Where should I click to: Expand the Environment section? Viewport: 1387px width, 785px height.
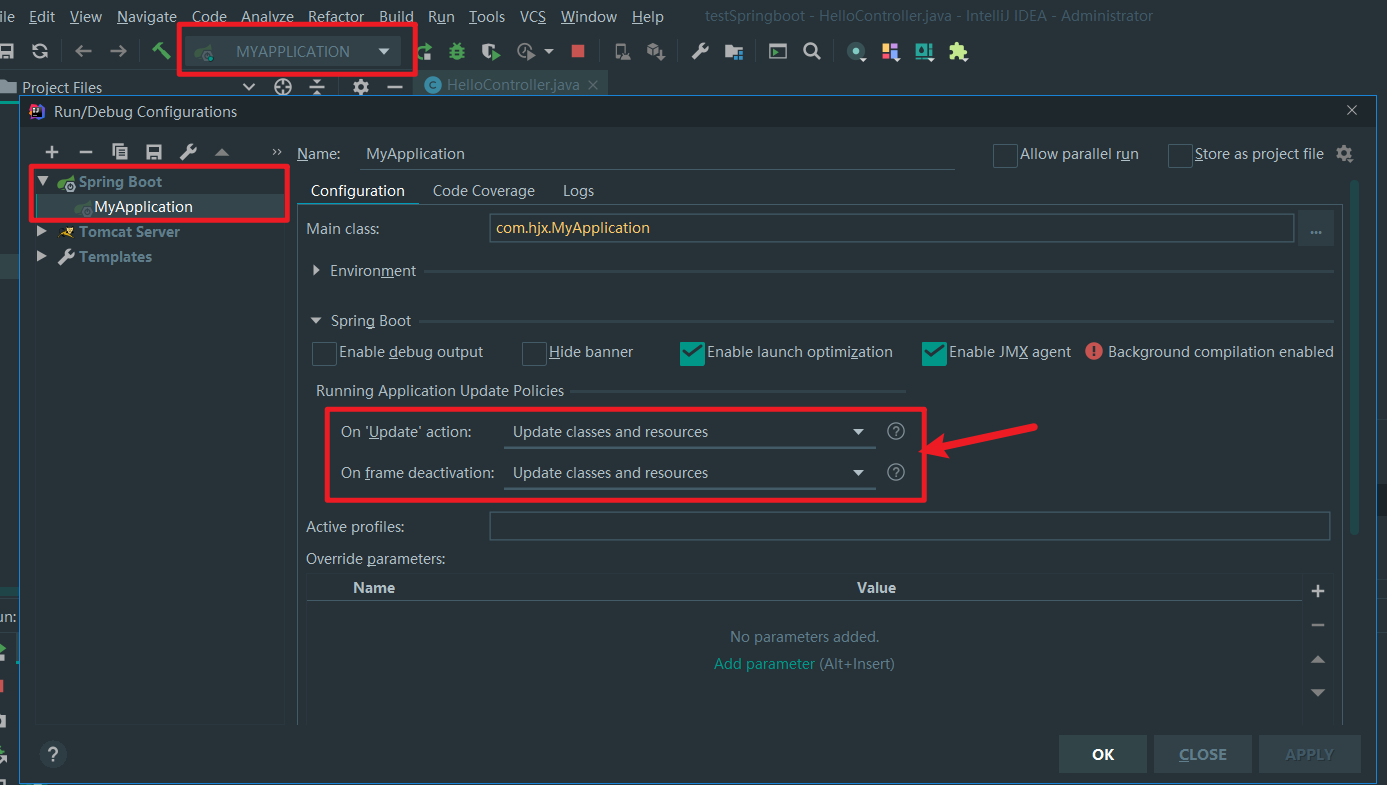317,271
